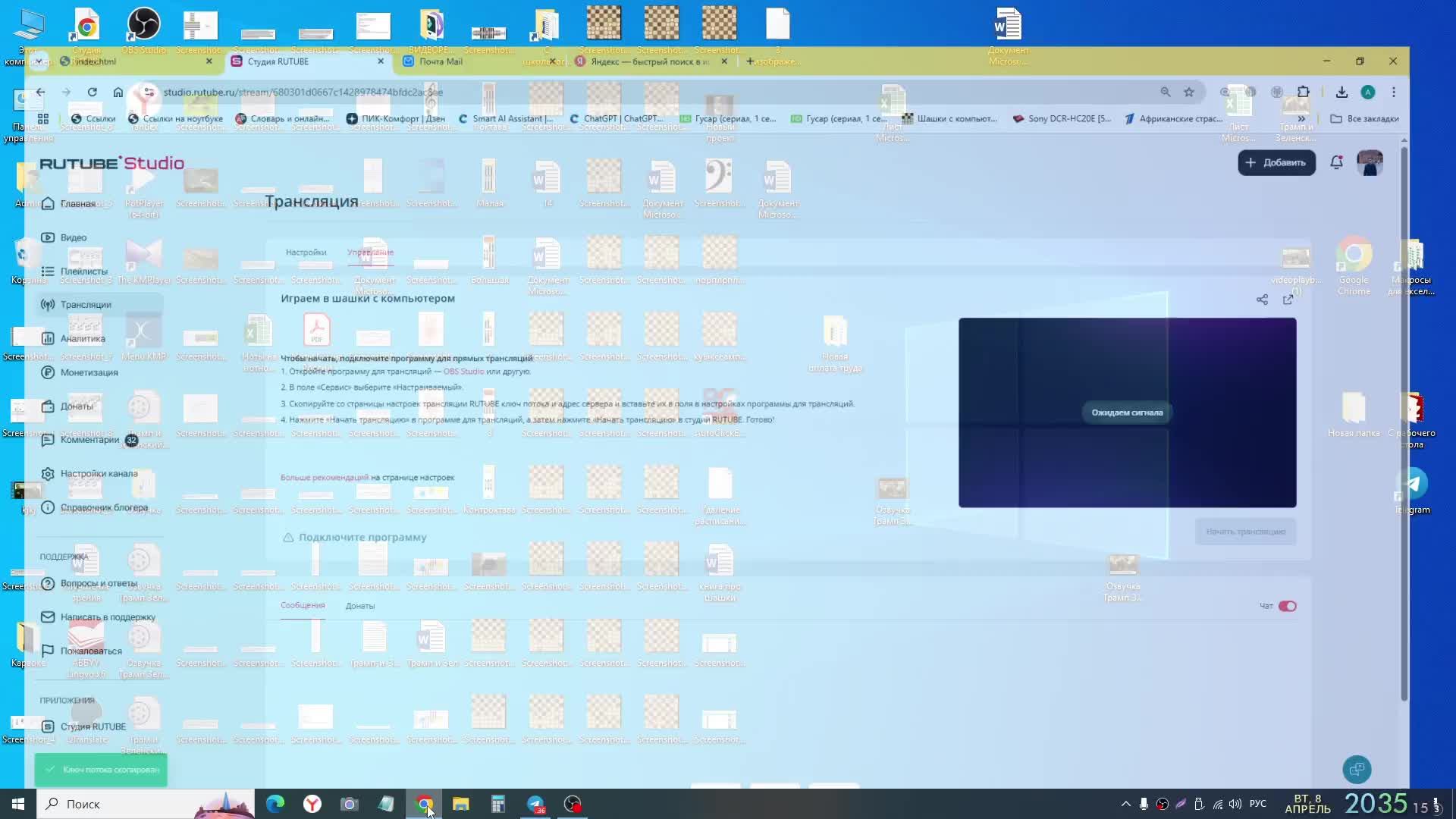This screenshot has width=1456, height=819.
Task: Select the Донаты tab
Action: coord(359,606)
